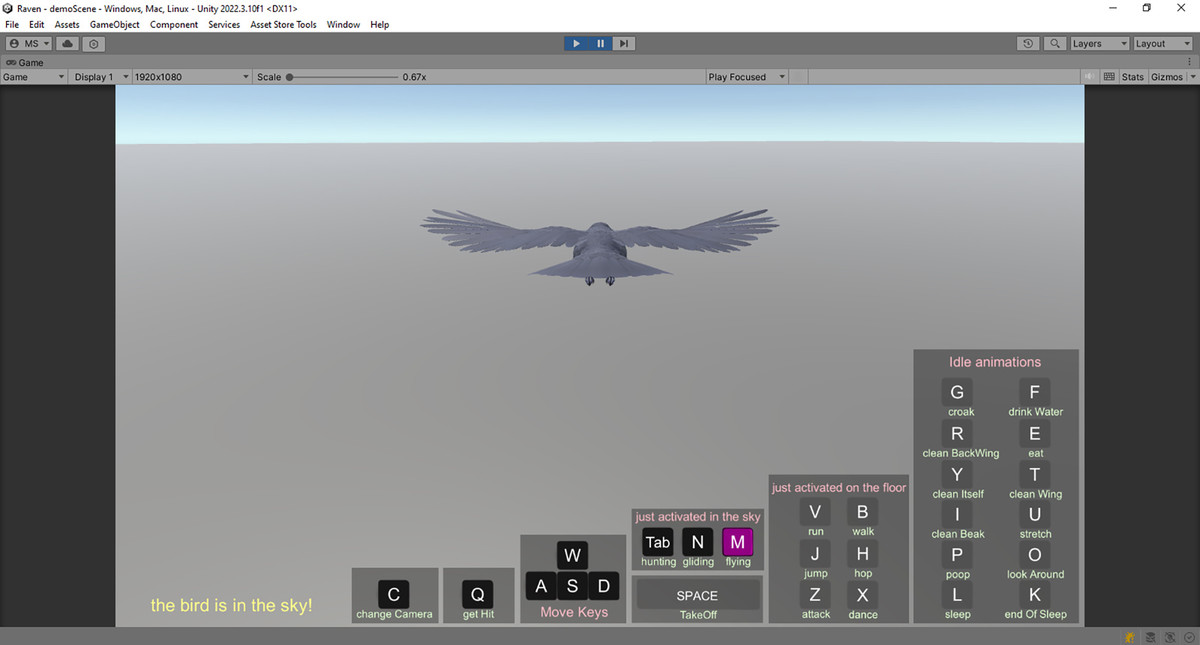Click the SPACE TakeOff key
Image resolution: width=1200 pixels, height=645 pixels.
click(x=697, y=595)
